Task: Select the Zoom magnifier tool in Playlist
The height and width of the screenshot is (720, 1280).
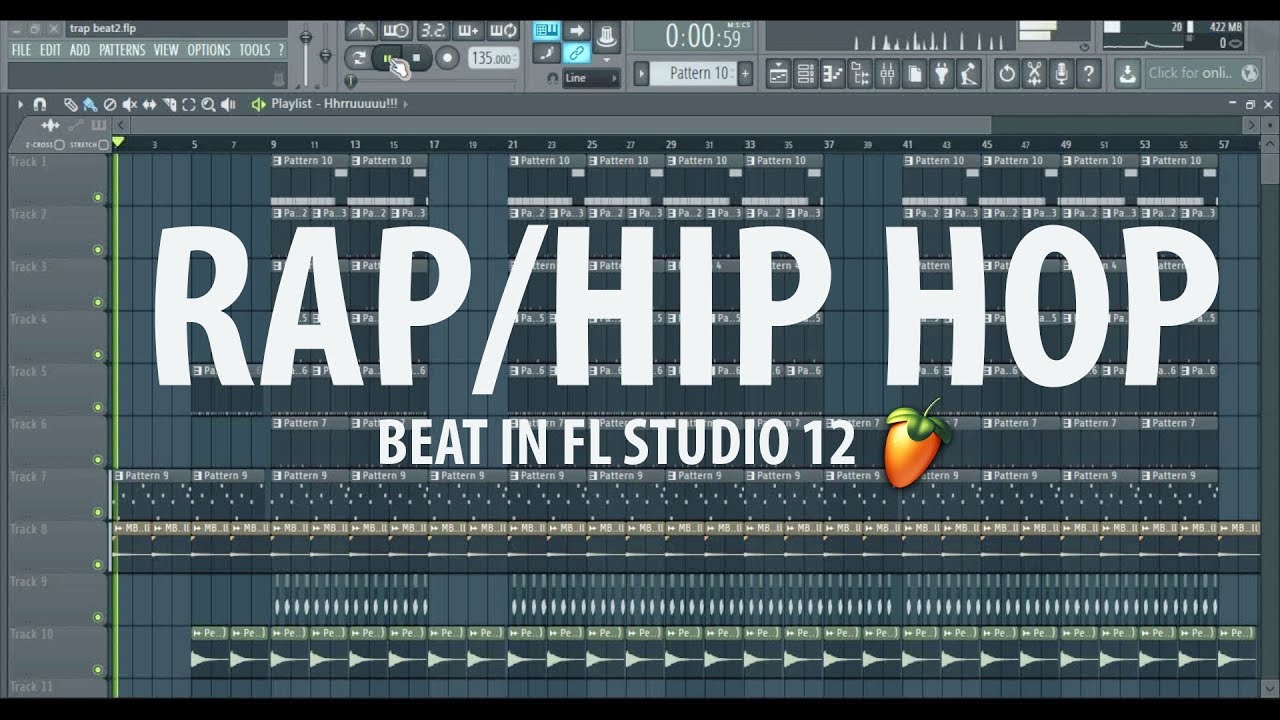Action: tap(208, 104)
